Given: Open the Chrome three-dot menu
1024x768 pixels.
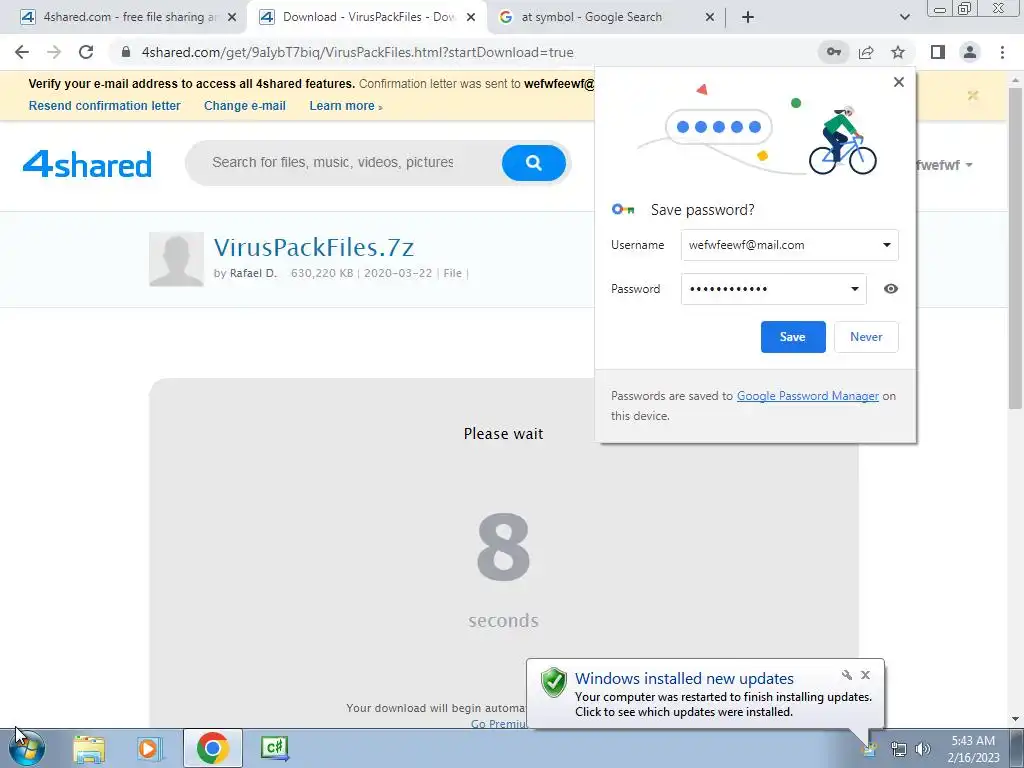Looking at the screenshot, I should tap(1002, 52).
